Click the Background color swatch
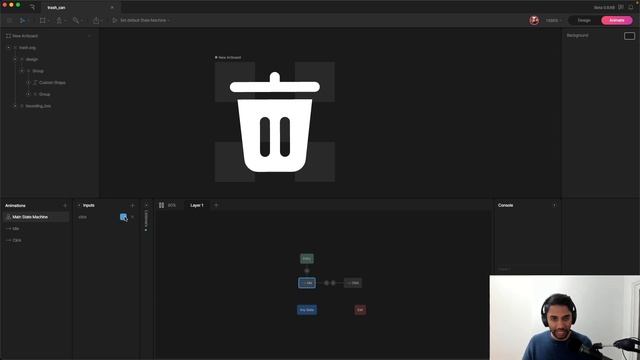This screenshot has width=640, height=360. click(x=629, y=36)
